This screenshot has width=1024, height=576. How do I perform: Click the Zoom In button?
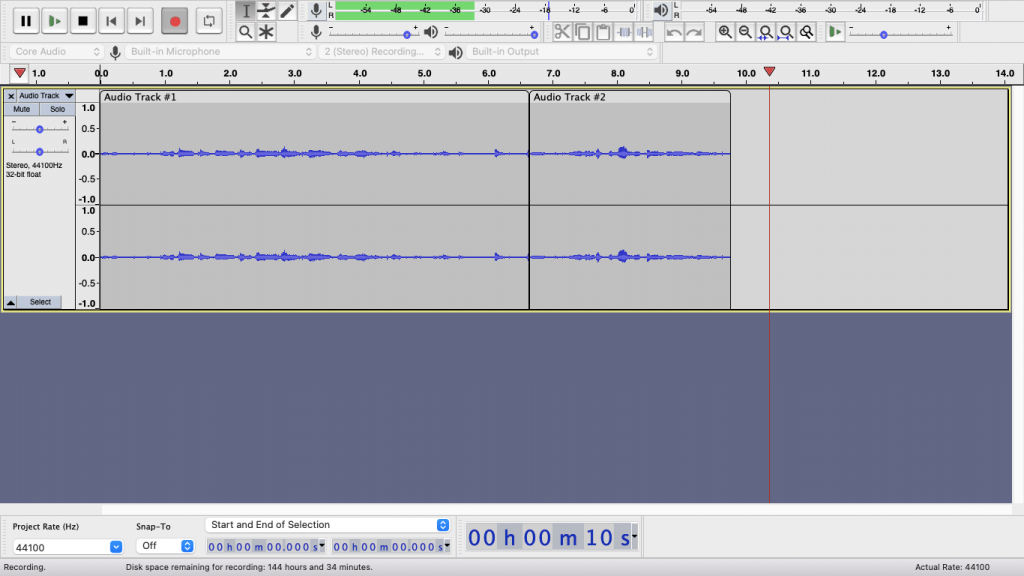point(725,31)
